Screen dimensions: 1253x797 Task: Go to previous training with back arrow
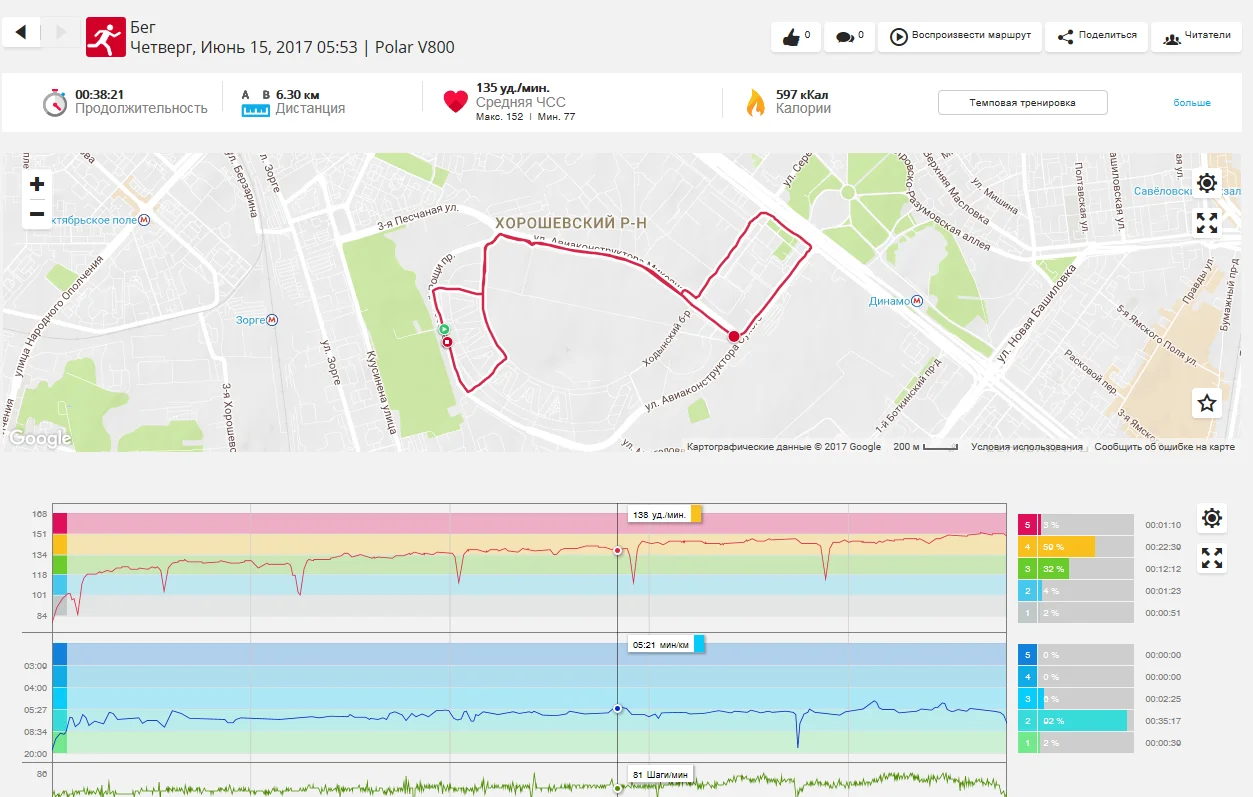coord(21,33)
